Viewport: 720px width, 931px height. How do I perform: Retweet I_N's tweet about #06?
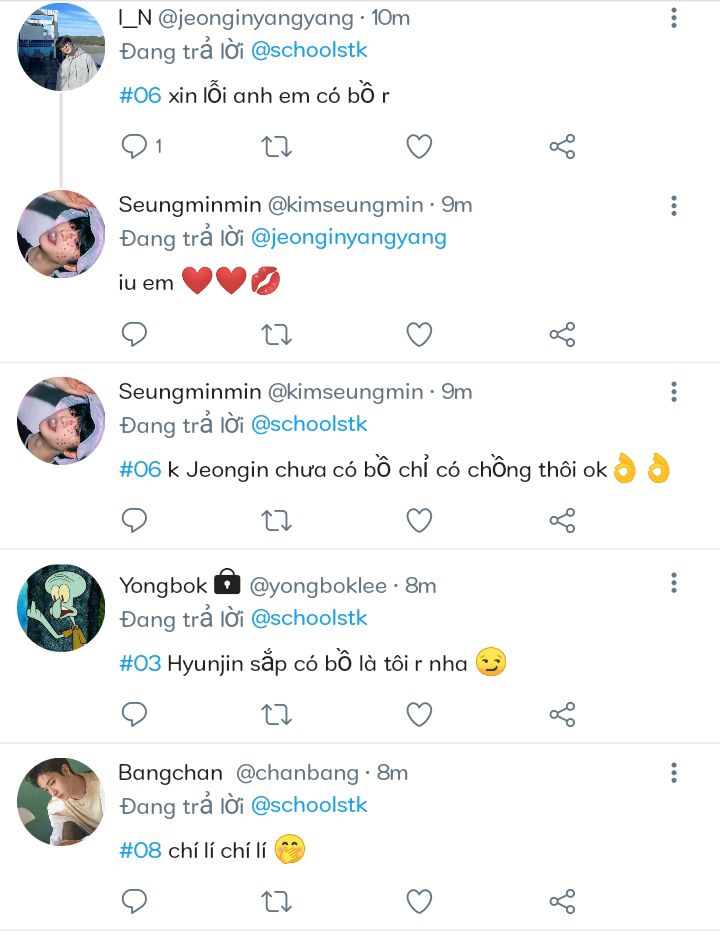[x=276, y=147]
